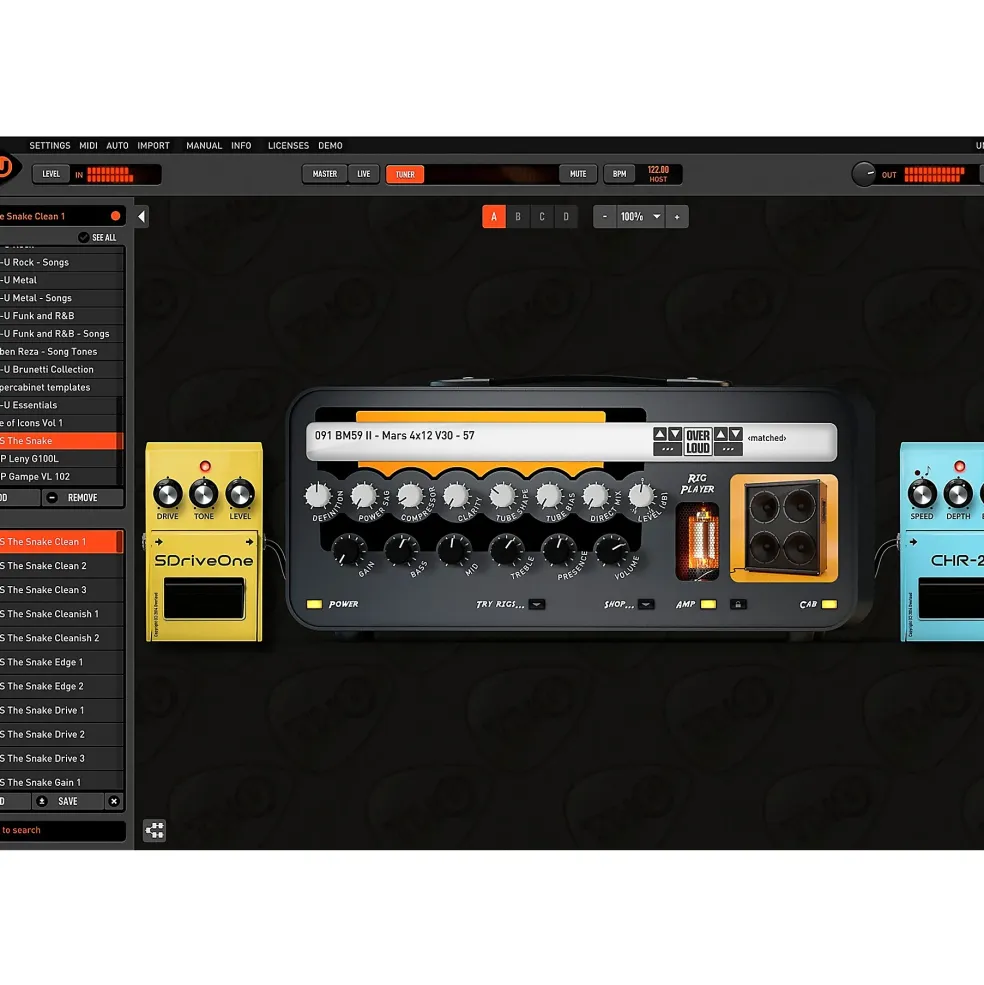Viewport: 984px width, 985px height.
Task: Open the IMPORT menu
Action: point(154,146)
